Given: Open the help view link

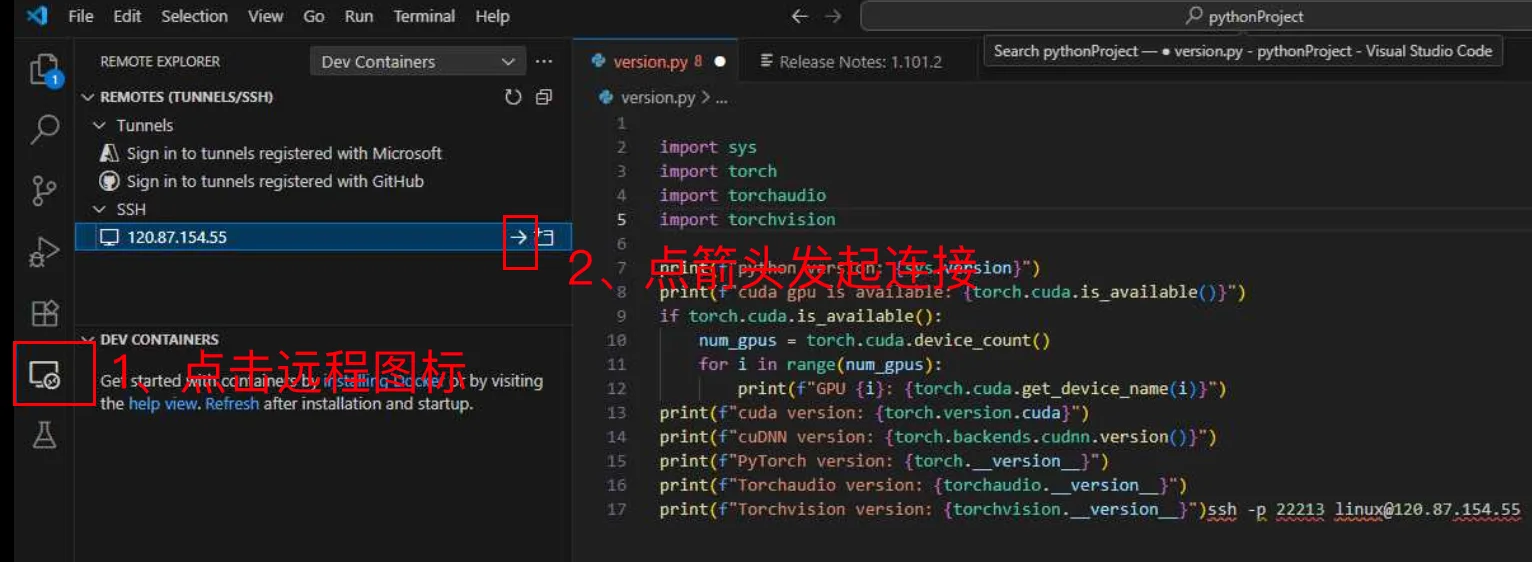Looking at the screenshot, I should [165, 404].
